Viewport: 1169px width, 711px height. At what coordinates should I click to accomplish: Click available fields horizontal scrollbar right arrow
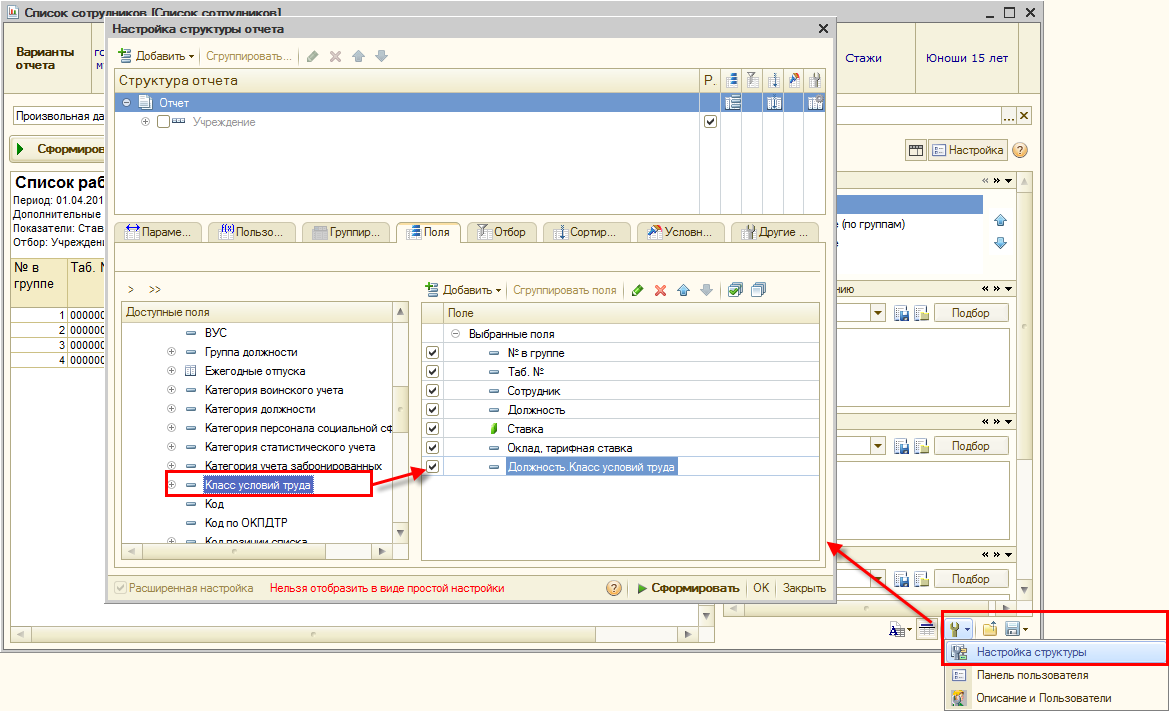click(382, 552)
